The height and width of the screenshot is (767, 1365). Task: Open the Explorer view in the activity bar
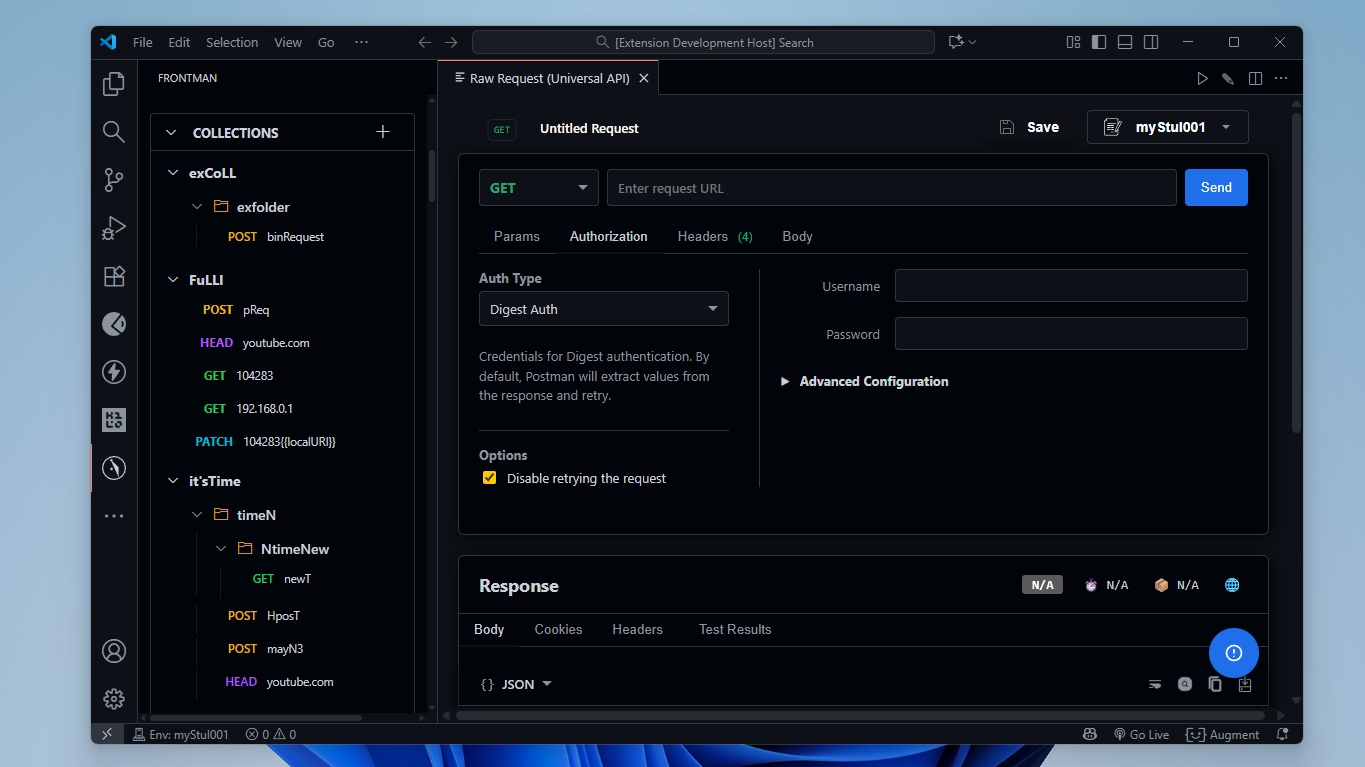click(114, 84)
